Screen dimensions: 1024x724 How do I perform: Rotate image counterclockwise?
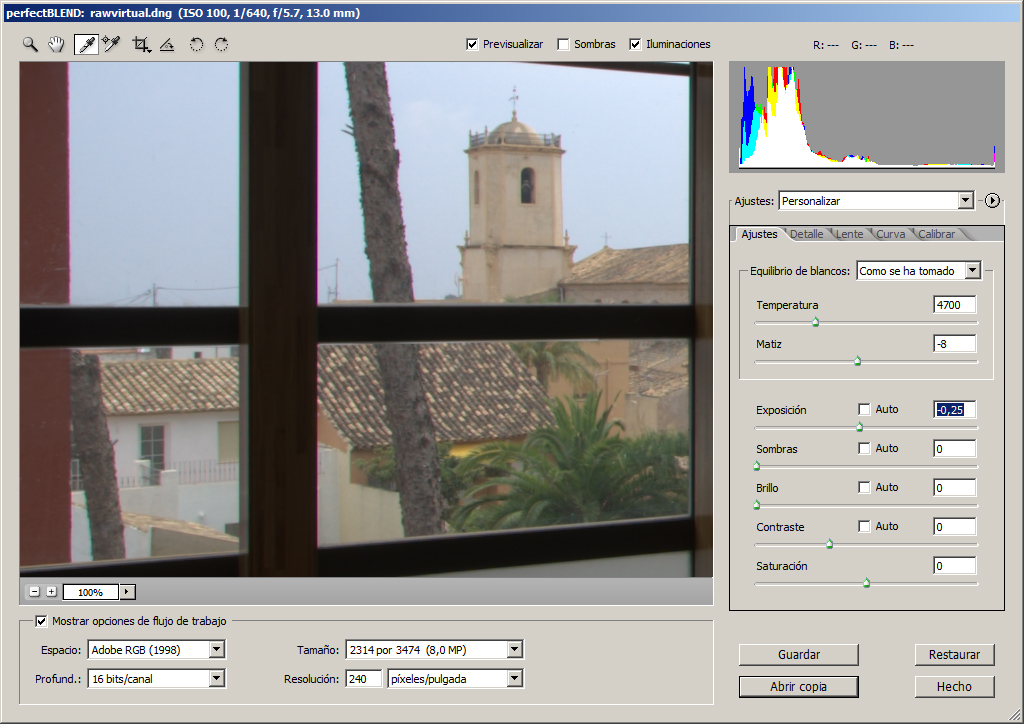(x=196, y=44)
